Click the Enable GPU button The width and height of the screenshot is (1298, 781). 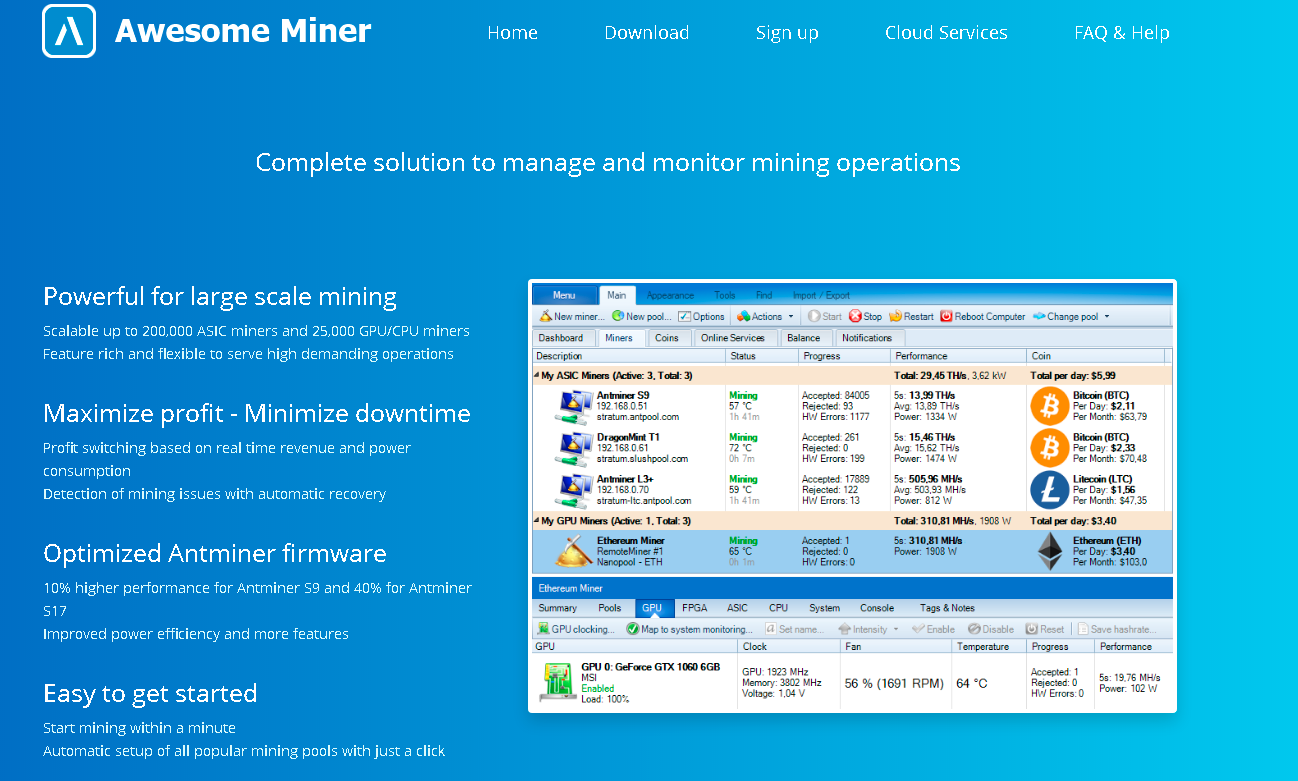point(933,629)
